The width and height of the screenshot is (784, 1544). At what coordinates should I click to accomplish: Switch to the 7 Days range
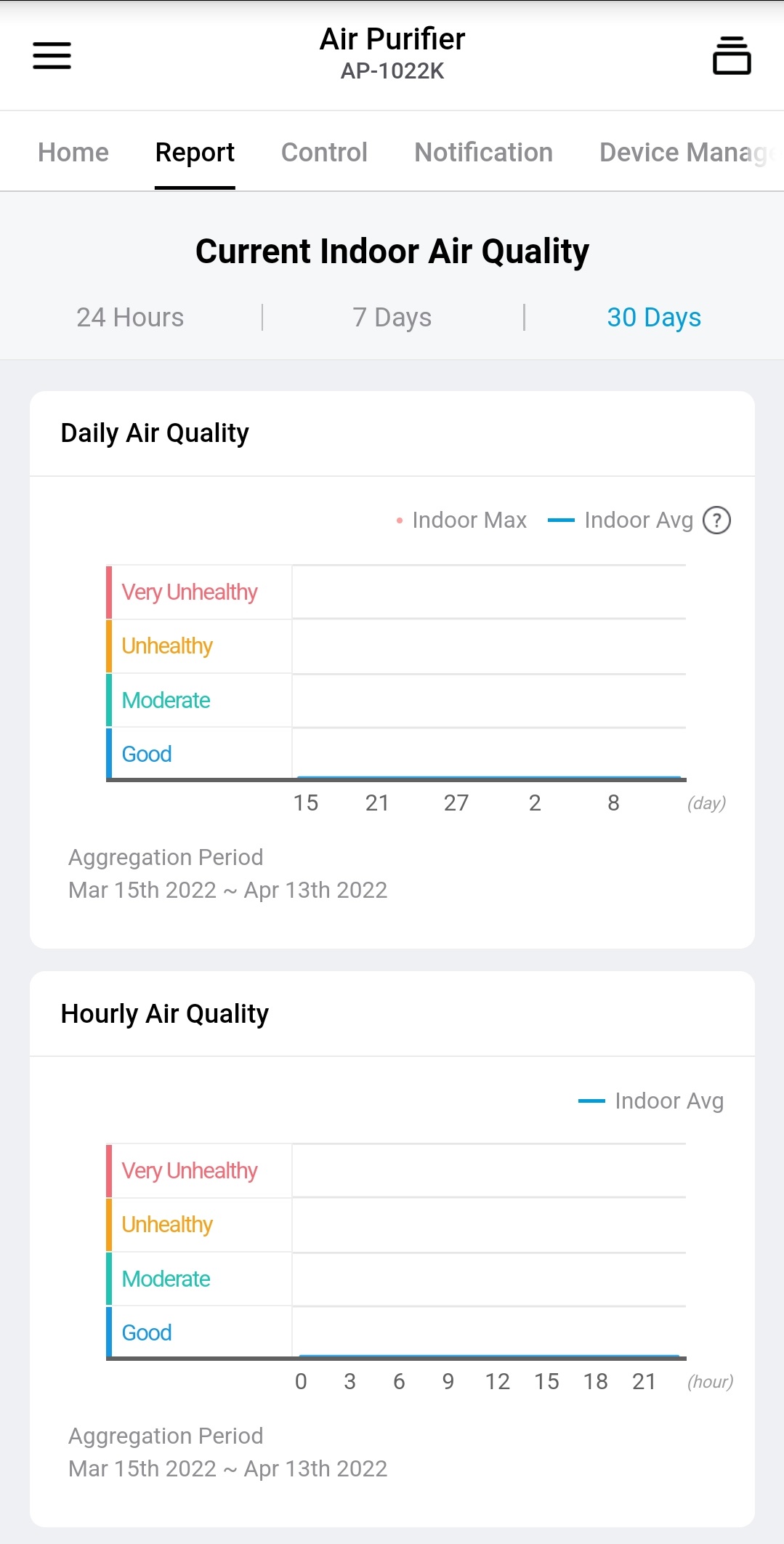(x=392, y=318)
